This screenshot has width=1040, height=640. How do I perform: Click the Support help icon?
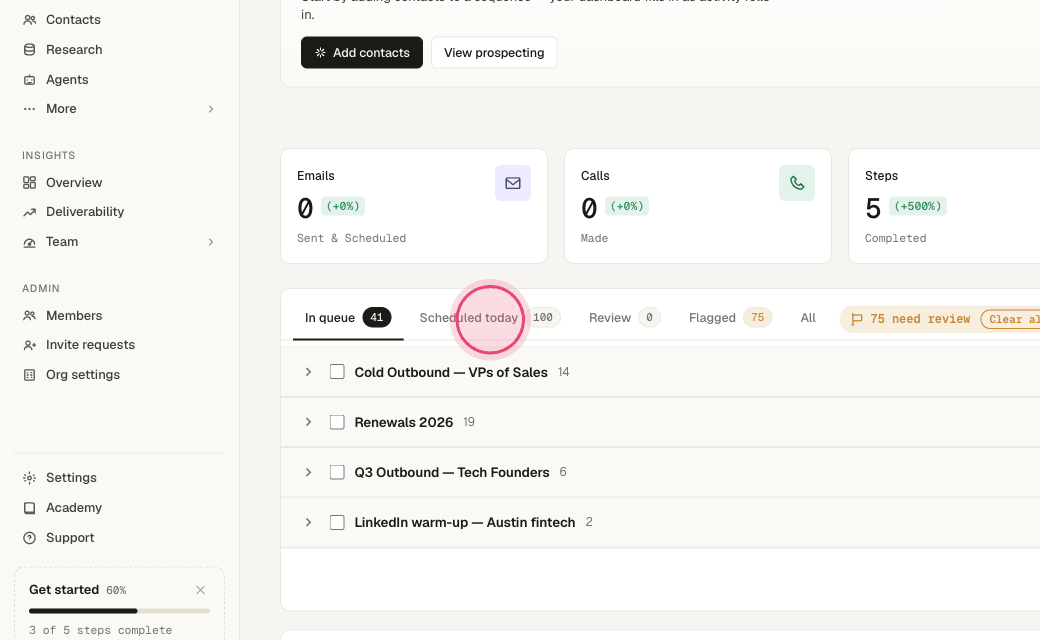[x=29, y=538]
